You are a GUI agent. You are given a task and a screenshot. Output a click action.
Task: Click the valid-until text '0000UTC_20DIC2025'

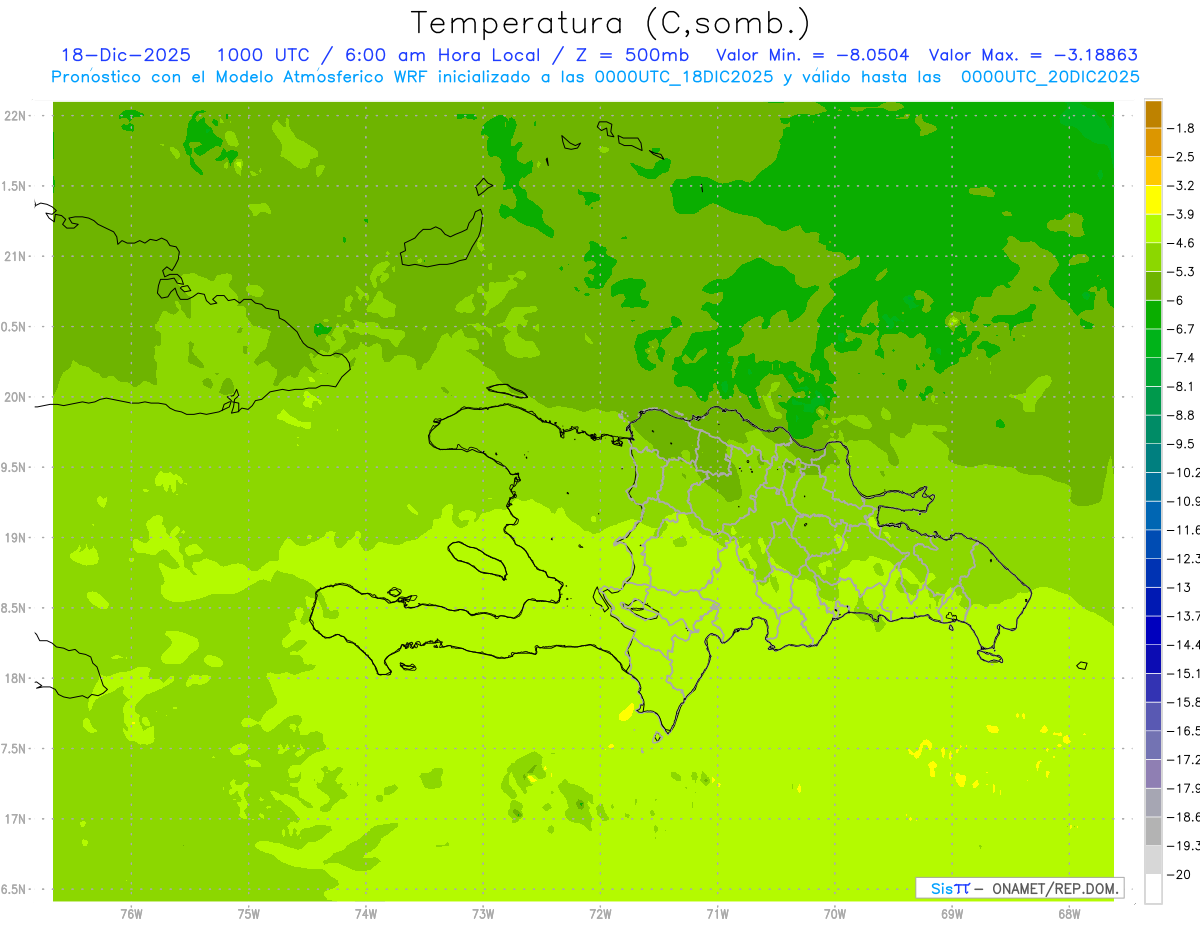(x=1050, y=77)
